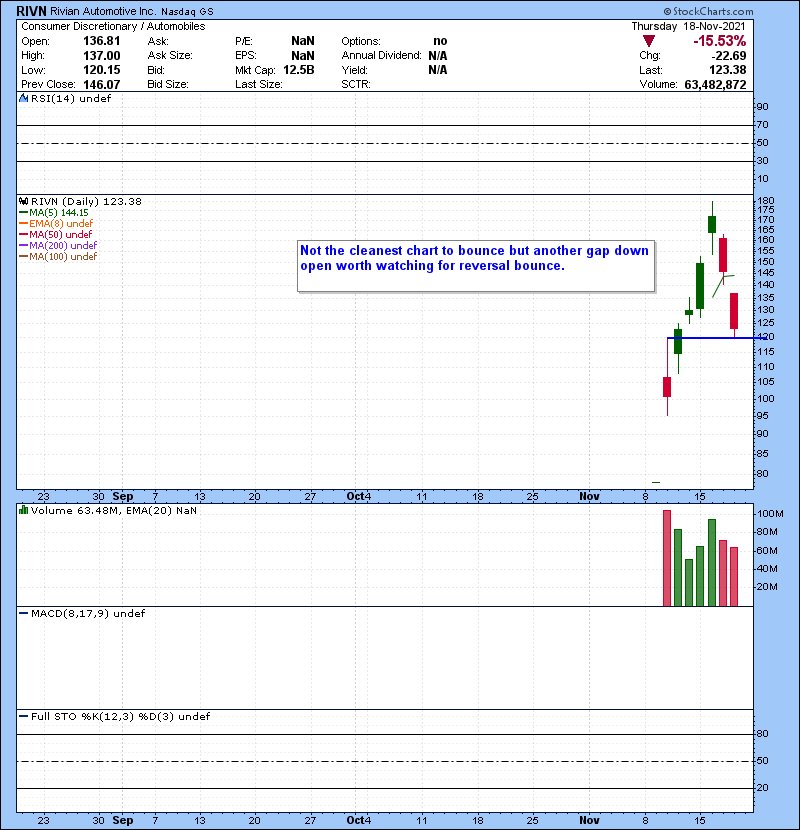Click the volume bars icon beside Volume 63.48M
The width and height of the screenshot is (800, 830).
[23, 511]
